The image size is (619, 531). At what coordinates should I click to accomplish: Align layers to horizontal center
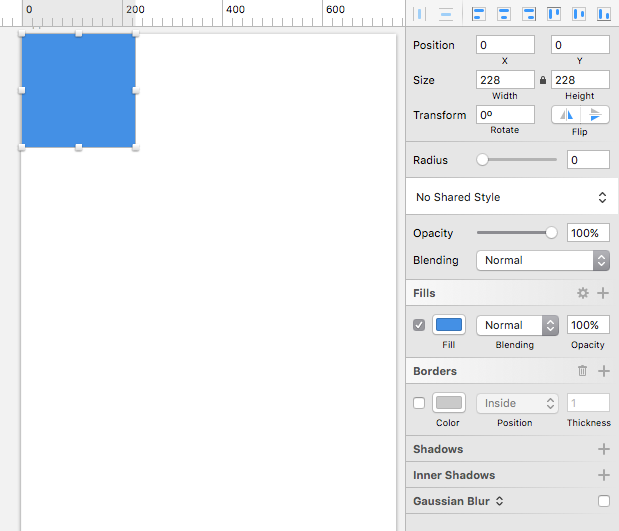pos(504,14)
